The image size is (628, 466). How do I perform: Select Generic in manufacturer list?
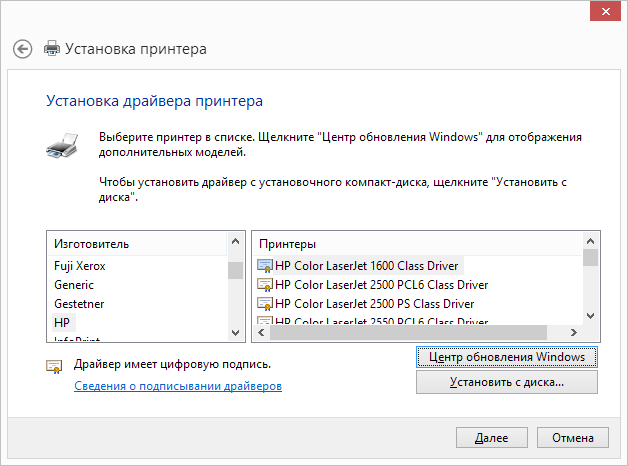point(73,285)
